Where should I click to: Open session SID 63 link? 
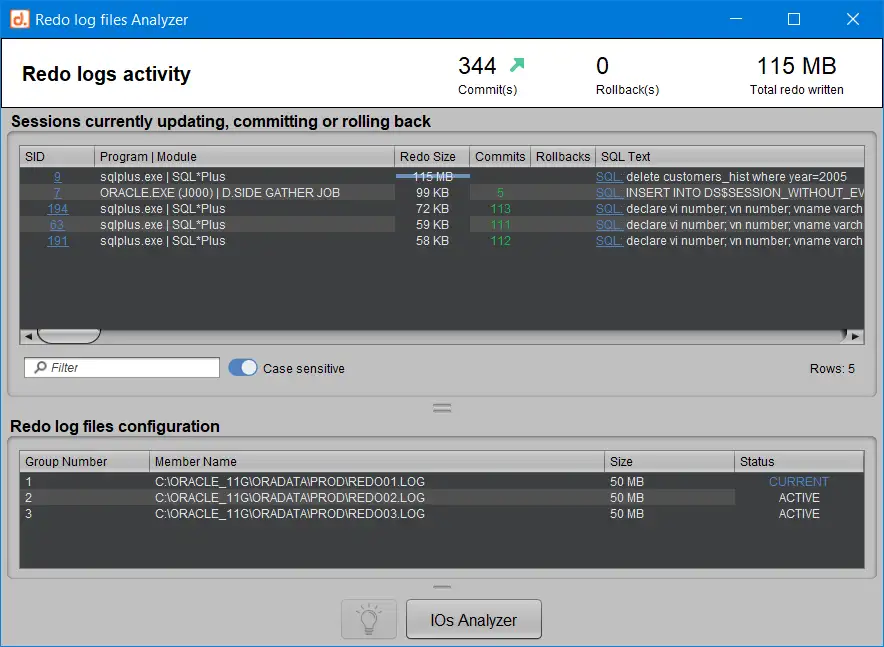(x=57, y=225)
